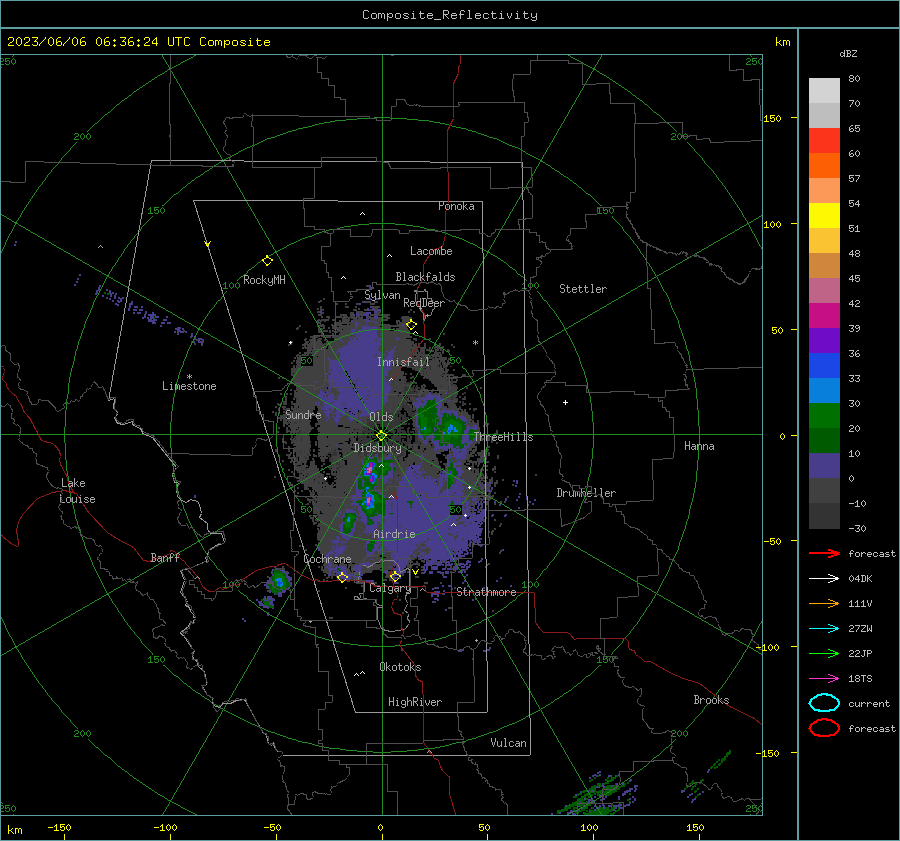The image size is (900, 841).
Task: Click the Stettler city label
Action: tap(583, 289)
